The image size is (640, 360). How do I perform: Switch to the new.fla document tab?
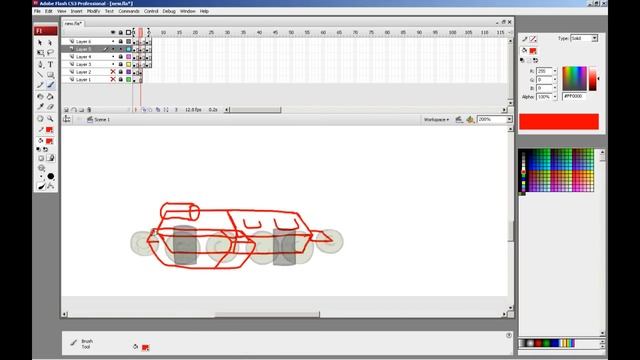tap(73, 24)
